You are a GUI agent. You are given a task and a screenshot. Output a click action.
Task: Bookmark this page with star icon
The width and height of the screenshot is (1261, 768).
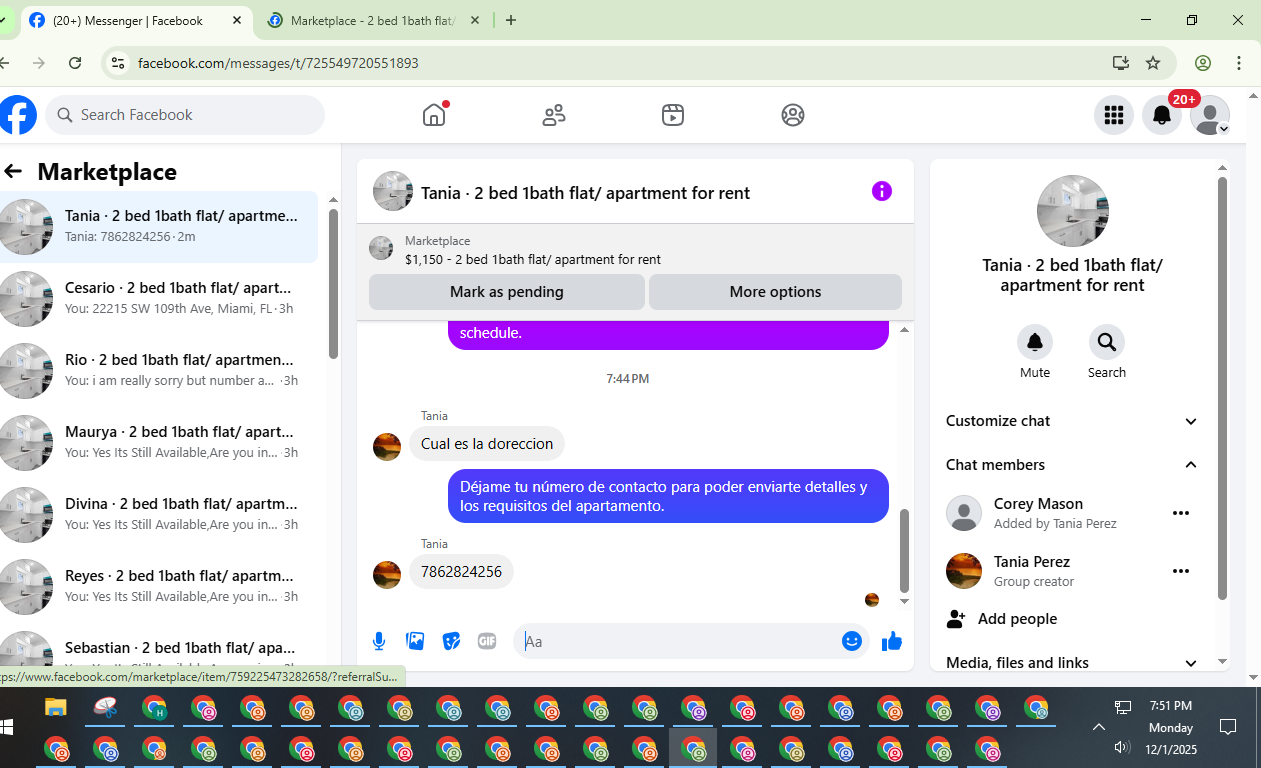[x=1153, y=63]
